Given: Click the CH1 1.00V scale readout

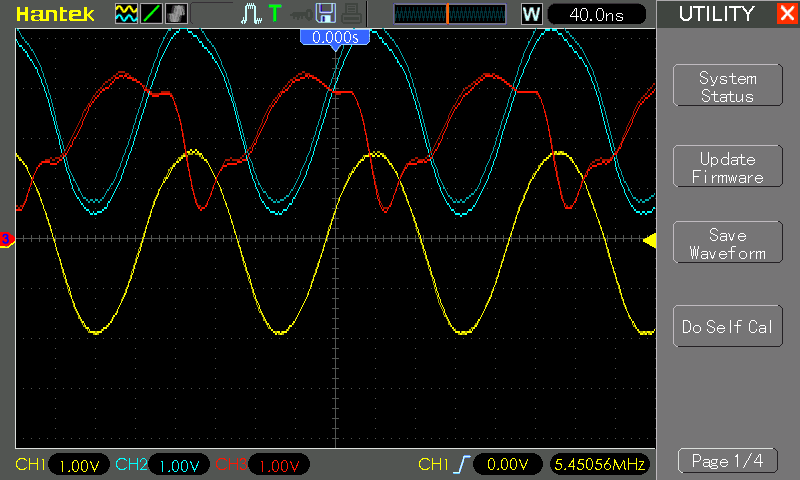Looking at the screenshot, I should click(79, 465).
